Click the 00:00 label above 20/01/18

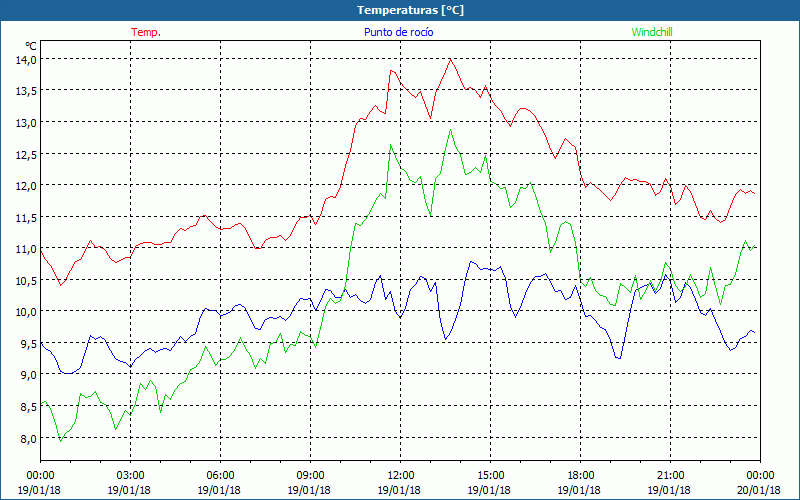coord(760,476)
